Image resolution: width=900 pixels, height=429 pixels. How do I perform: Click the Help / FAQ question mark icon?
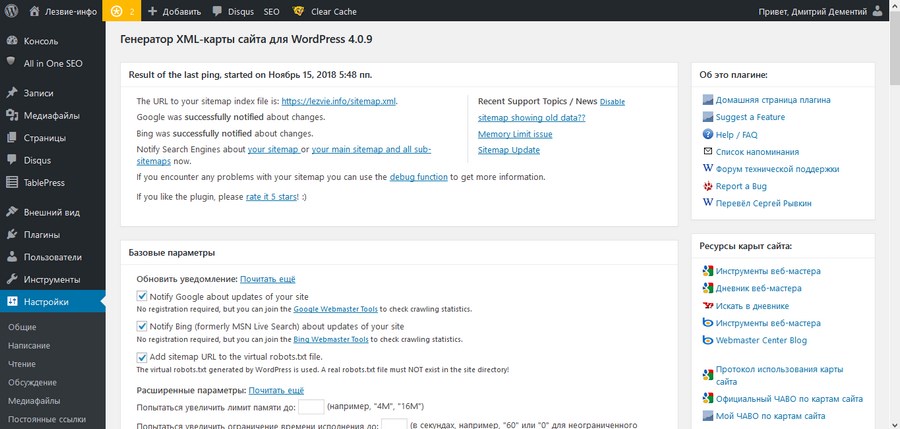coord(708,134)
